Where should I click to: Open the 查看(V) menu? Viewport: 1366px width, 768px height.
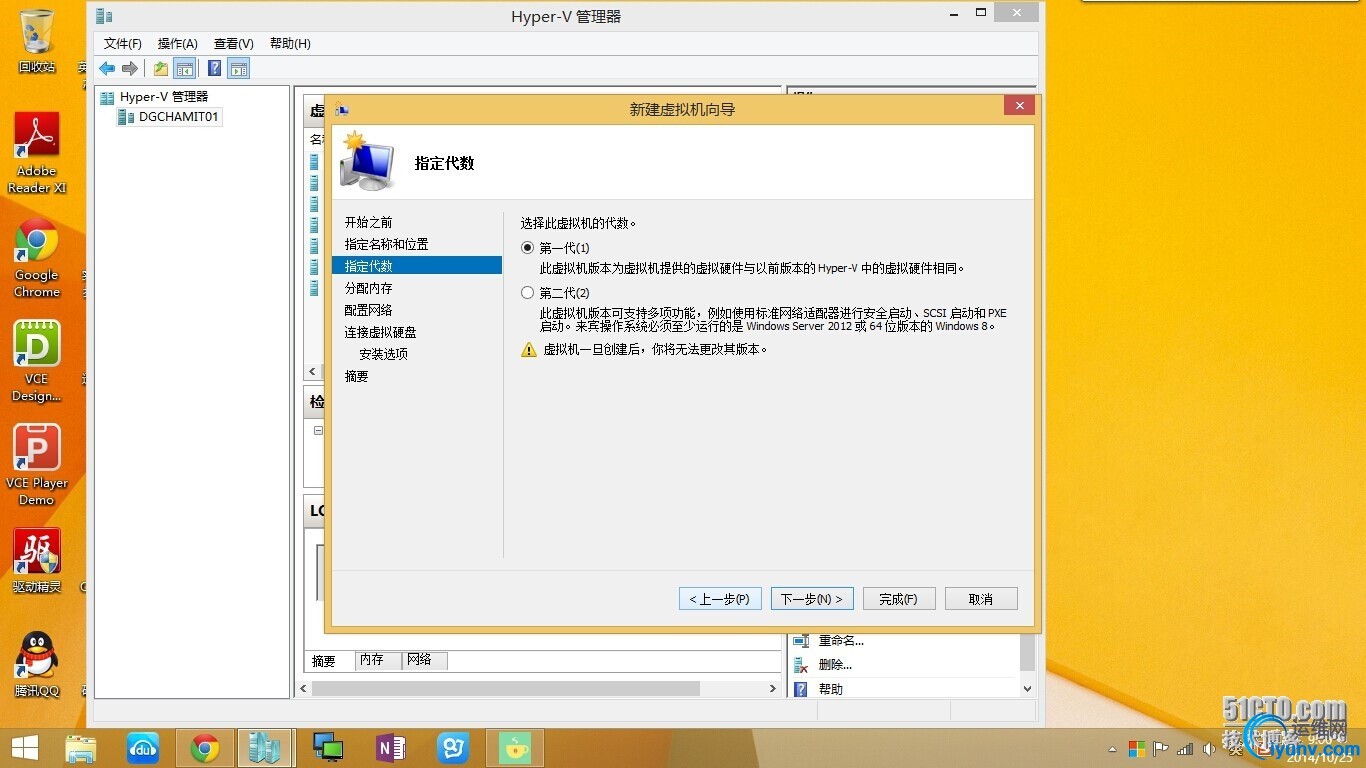pos(234,44)
